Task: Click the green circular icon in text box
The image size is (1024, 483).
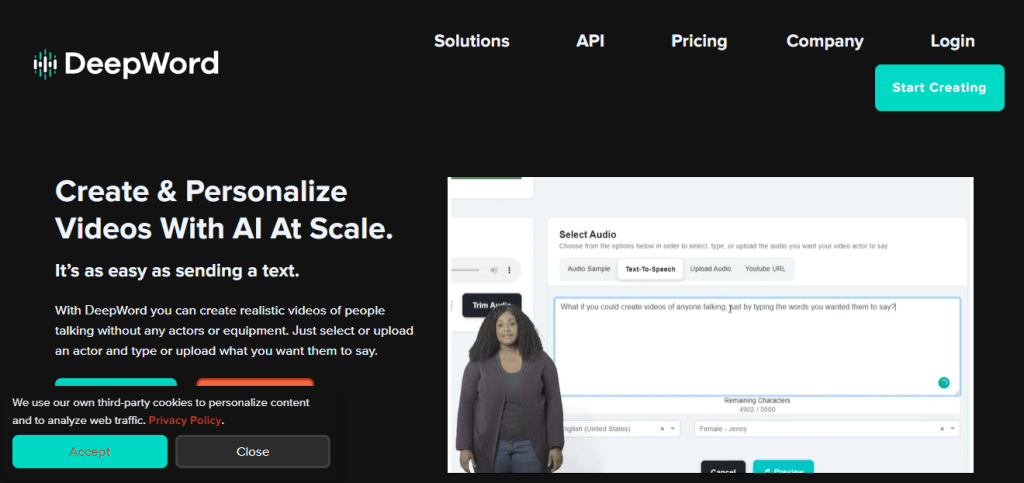Action: point(943,382)
